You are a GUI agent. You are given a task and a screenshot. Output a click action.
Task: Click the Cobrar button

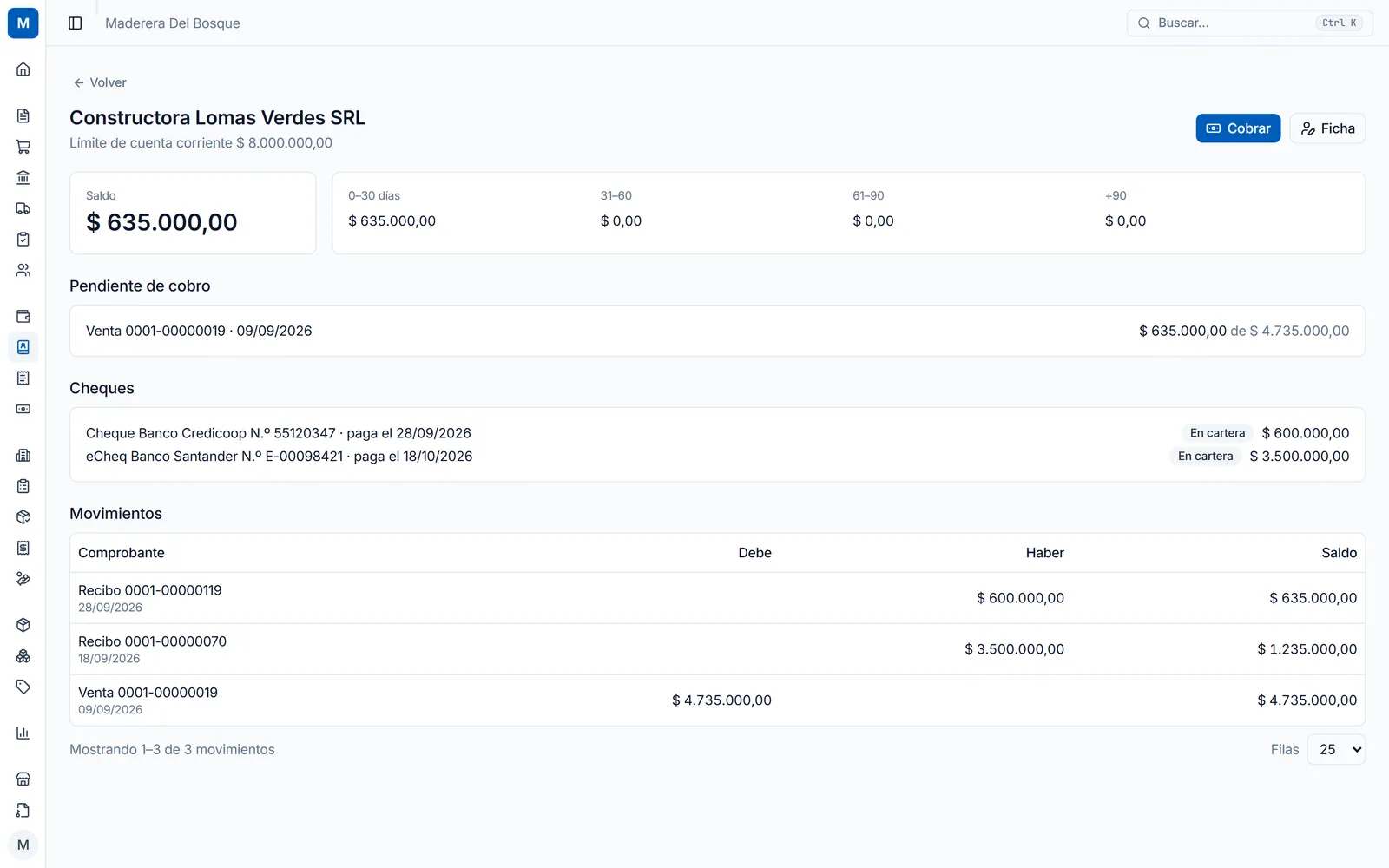pos(1238,128)
